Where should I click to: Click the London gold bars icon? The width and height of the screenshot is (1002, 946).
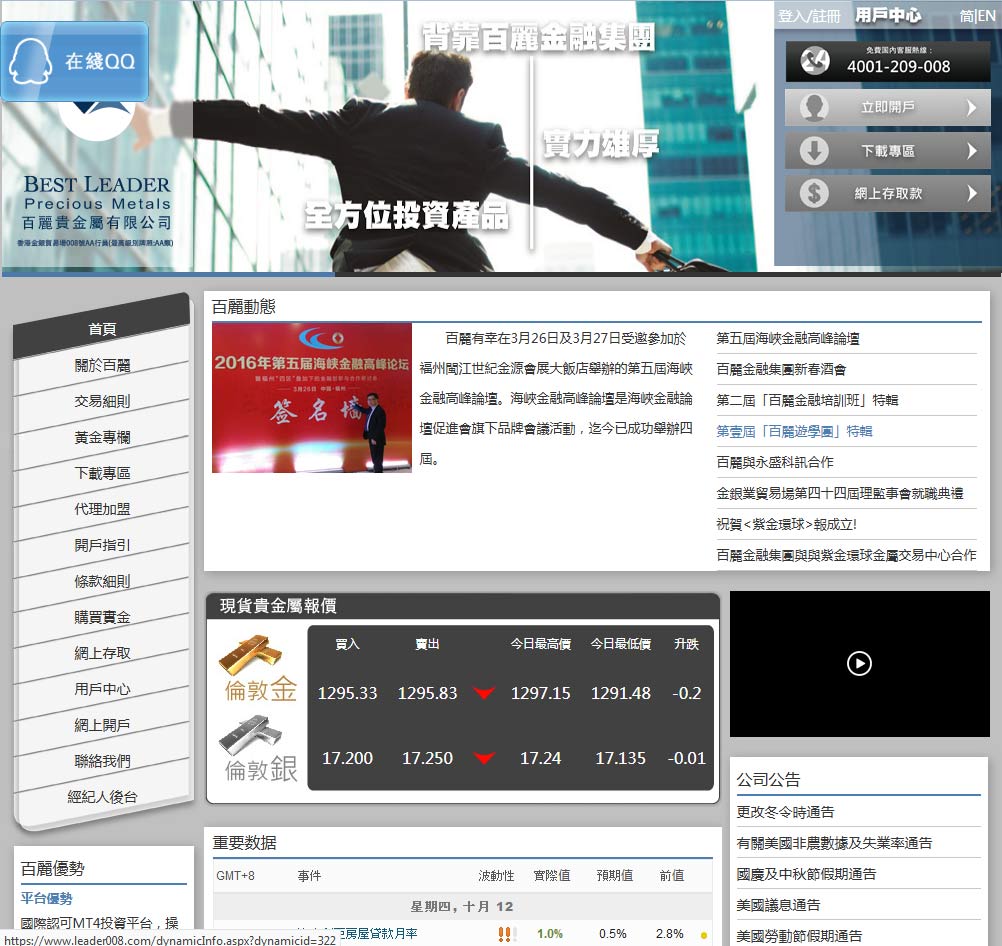[250, 655]
